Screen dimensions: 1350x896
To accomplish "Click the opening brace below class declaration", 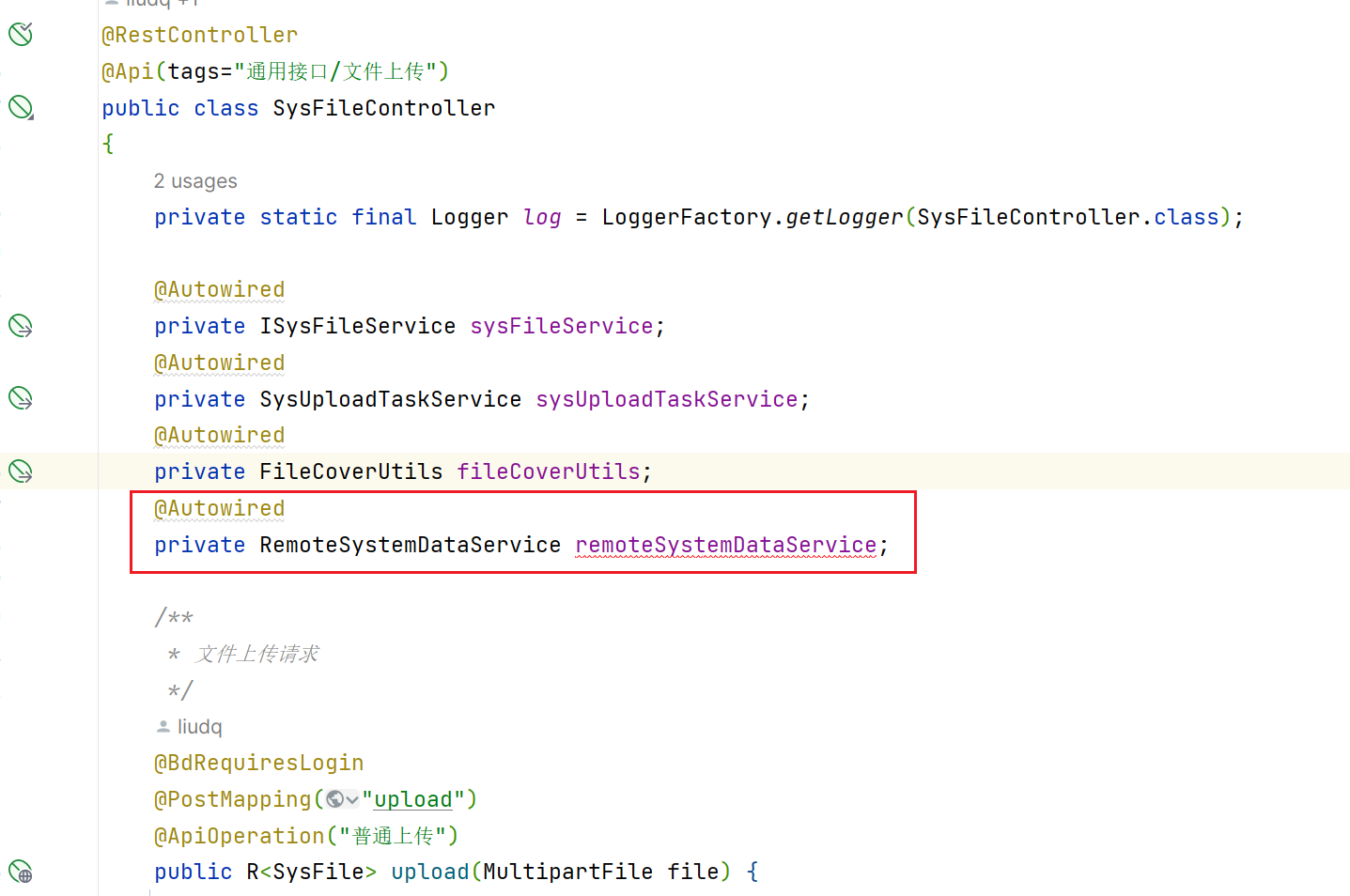I will 108,144.
